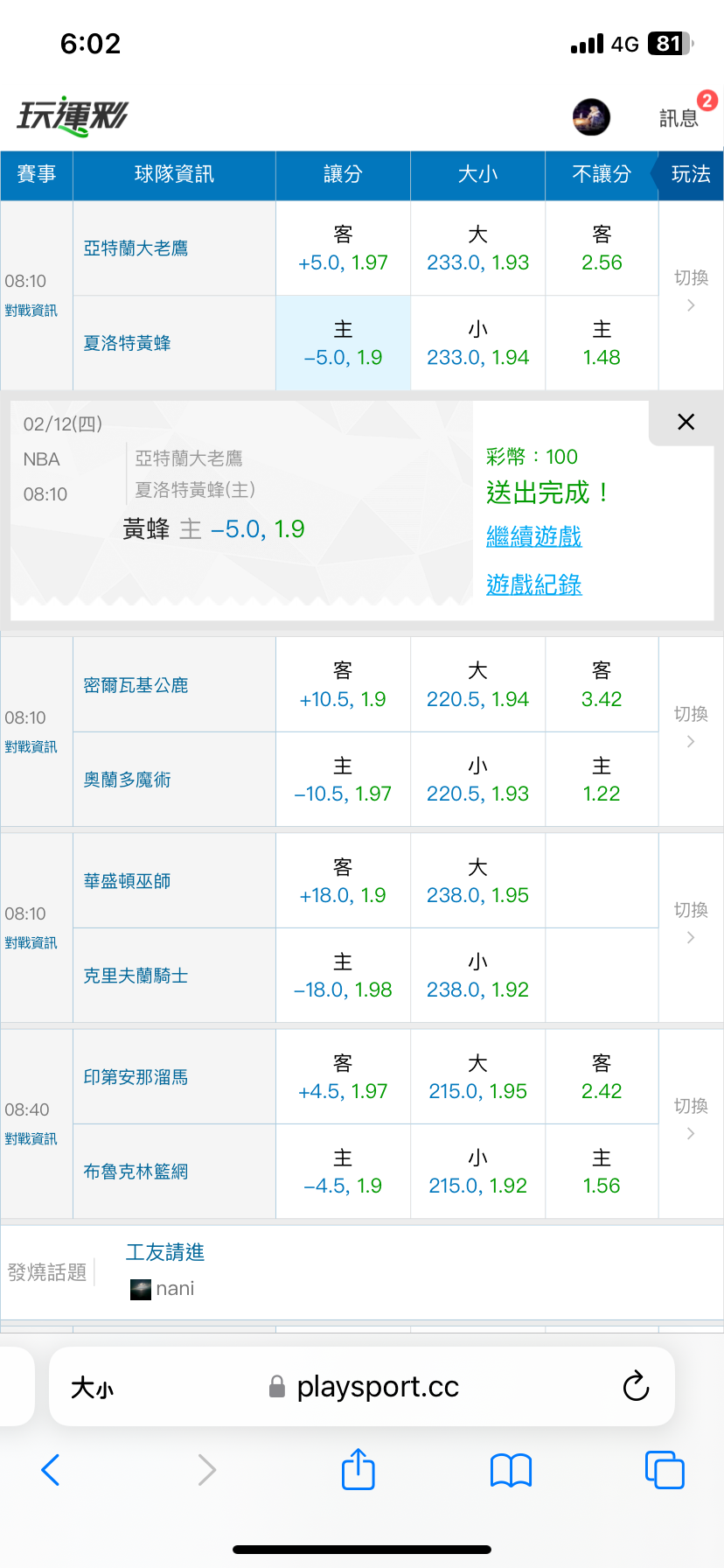Expand 切換 for Hawks vs Hornets game

coord(691,290)
